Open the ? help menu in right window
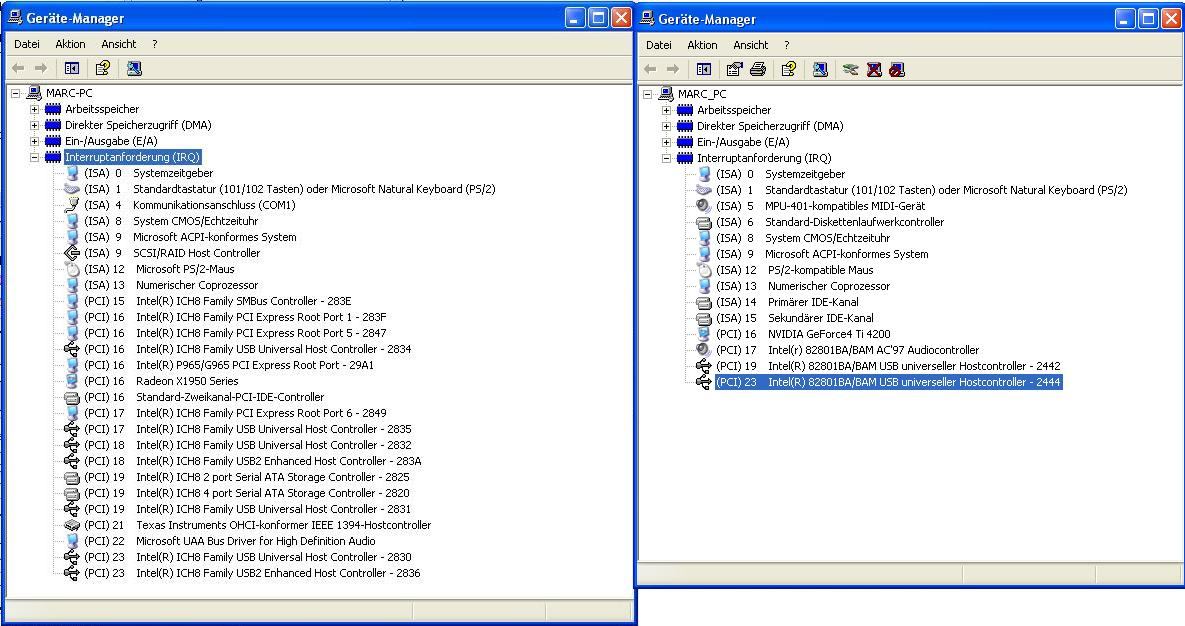Viewport: 1185px width, 626px height. (x=787, y=45)
